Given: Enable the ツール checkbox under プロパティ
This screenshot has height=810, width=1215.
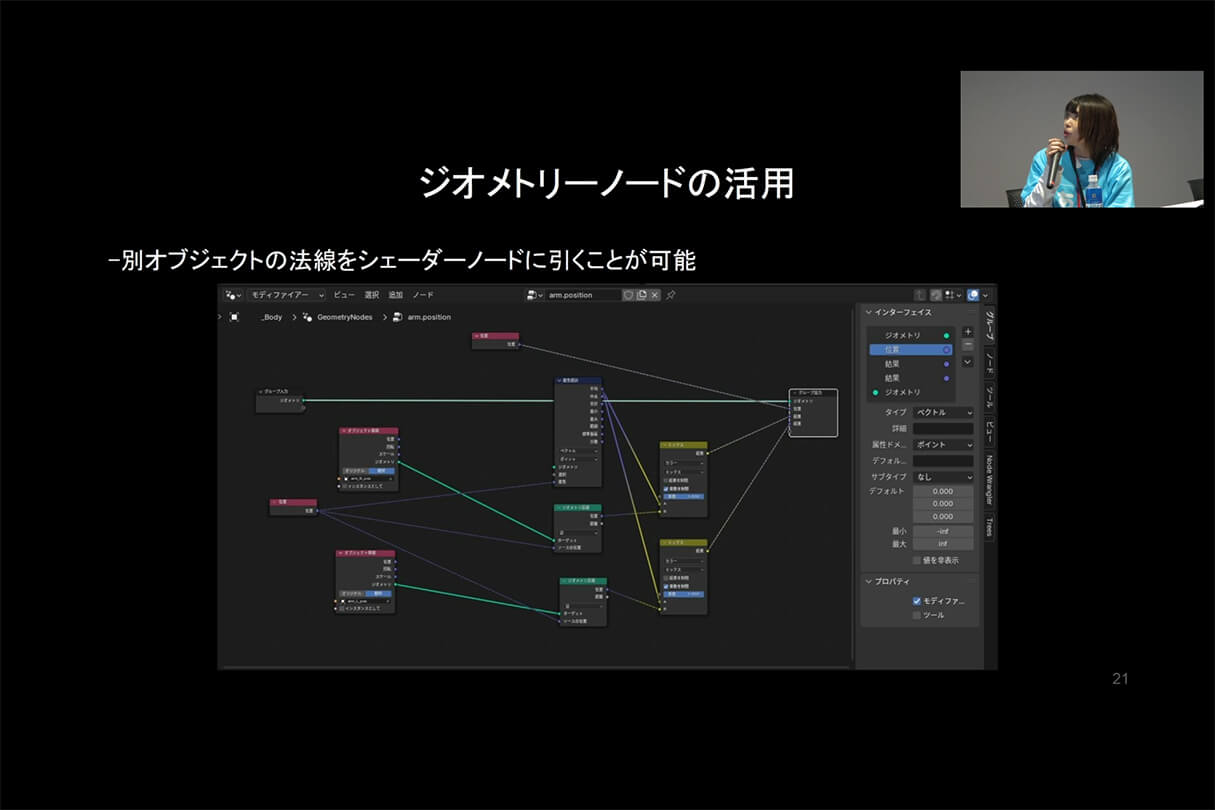Looking at the screenshot, I should point(917,615).
